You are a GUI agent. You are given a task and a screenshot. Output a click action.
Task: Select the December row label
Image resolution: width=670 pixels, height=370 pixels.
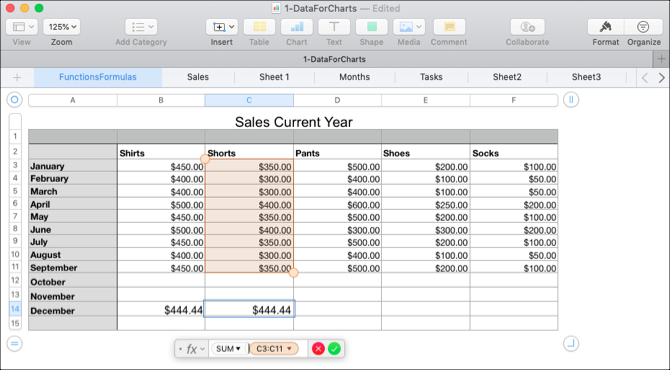pyautogui.click(x=73, y=310)
